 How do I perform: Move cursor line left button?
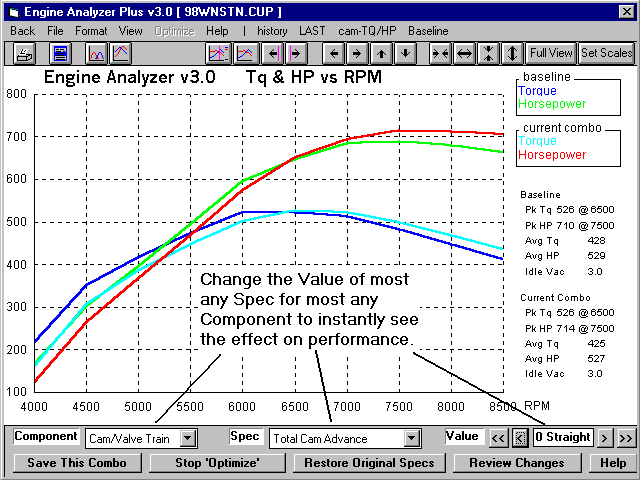click(x=273, y=53)
